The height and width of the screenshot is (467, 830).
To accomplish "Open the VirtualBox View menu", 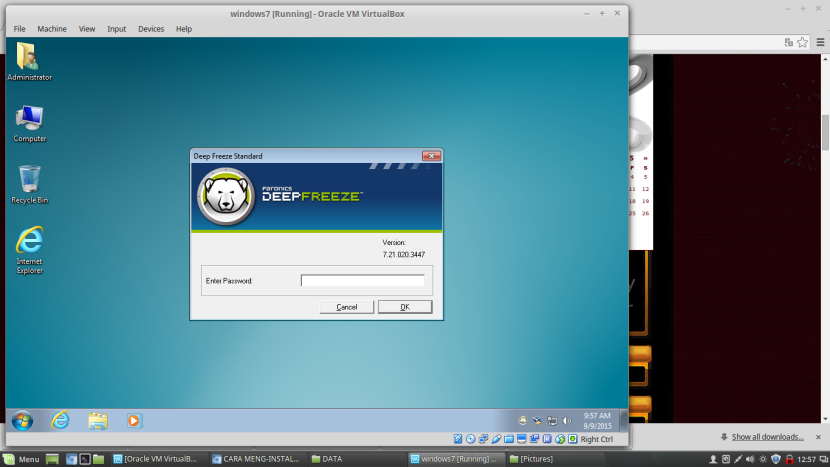I will (87, 29).
